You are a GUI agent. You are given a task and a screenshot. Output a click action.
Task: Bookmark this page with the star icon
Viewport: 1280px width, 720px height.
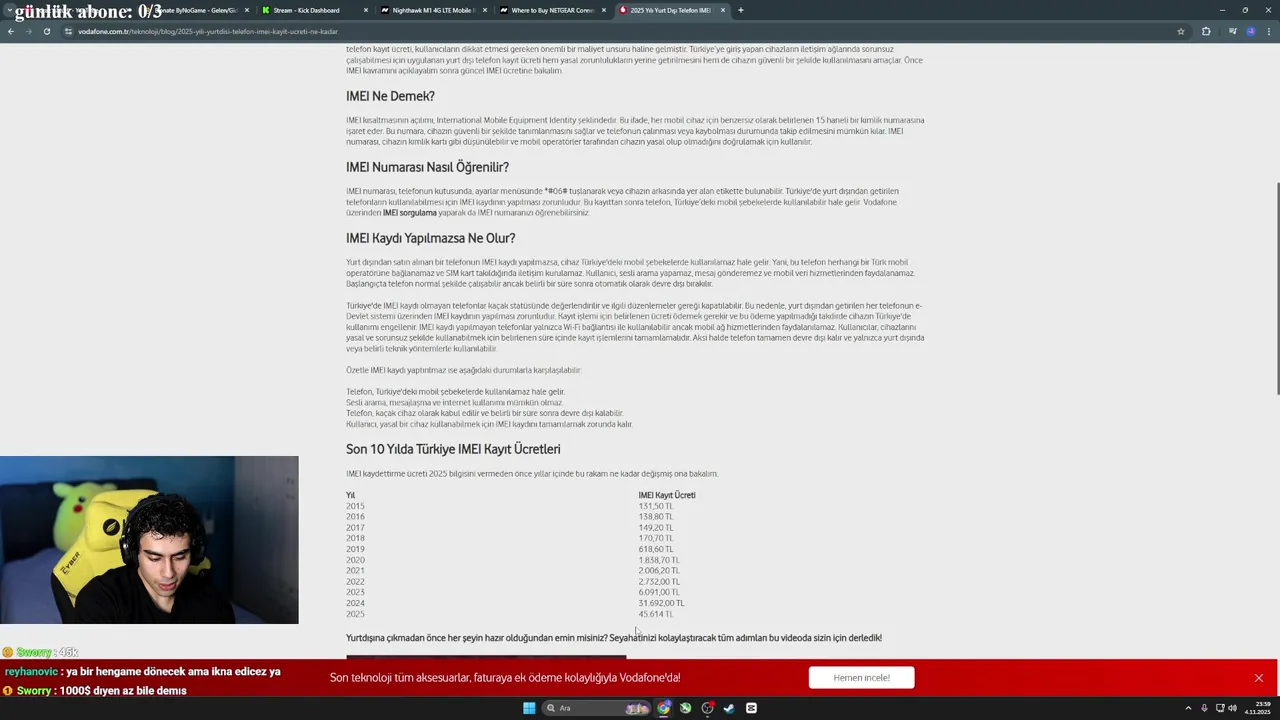pyautogui.click(x=1181, y=31)
